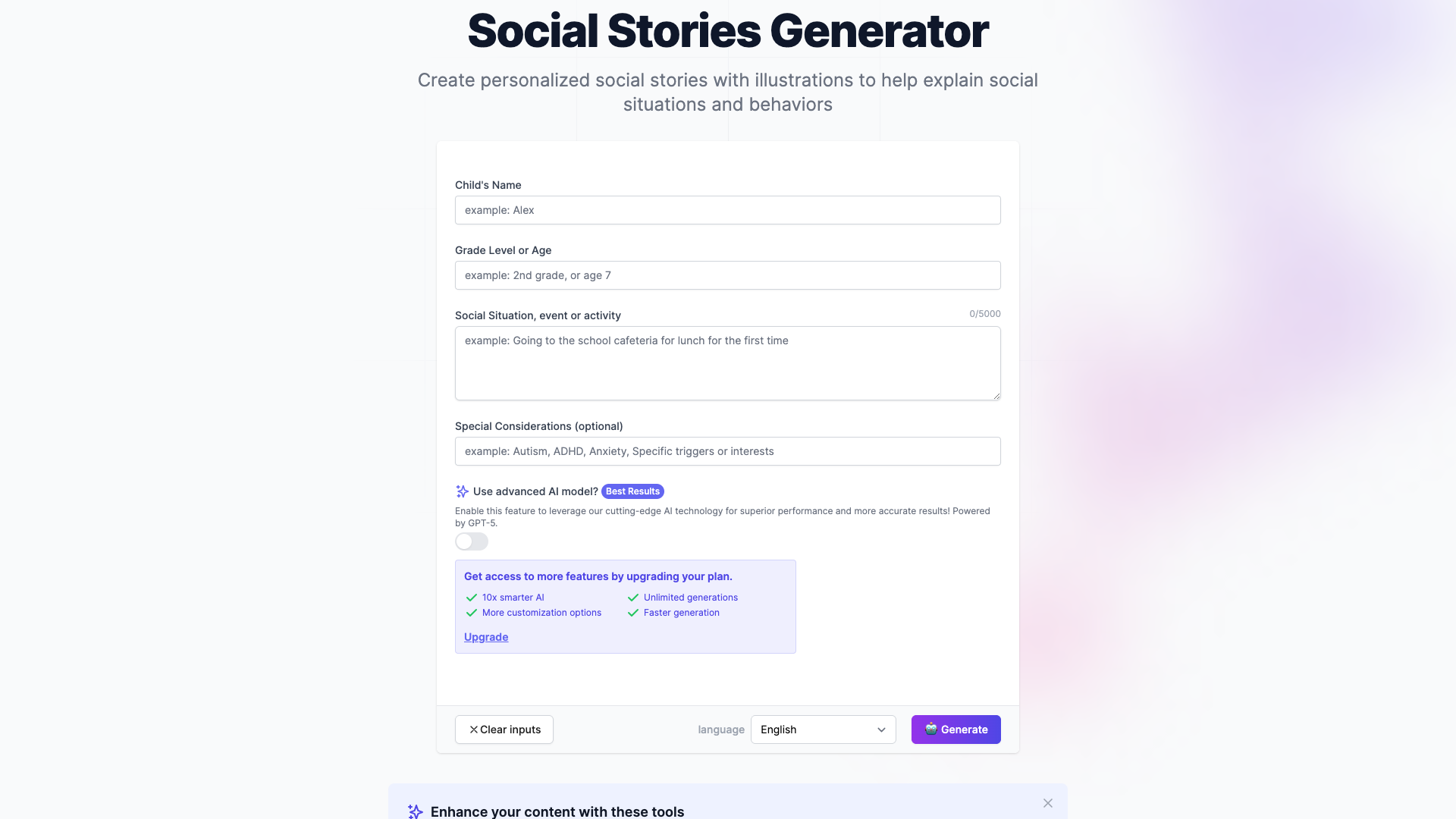The height and width of the screenshot is (819, 1456).
Task: Click the Special Considerations field
Action: (x=727, y=450)
